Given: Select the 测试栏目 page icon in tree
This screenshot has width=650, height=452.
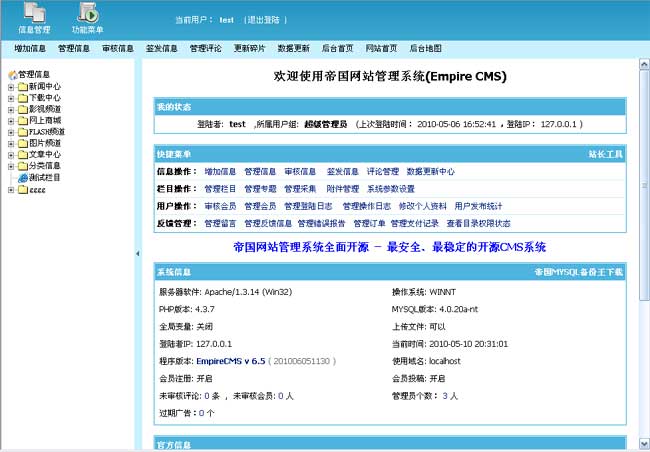Looking at the screenshot, I should tap(22, 178).
